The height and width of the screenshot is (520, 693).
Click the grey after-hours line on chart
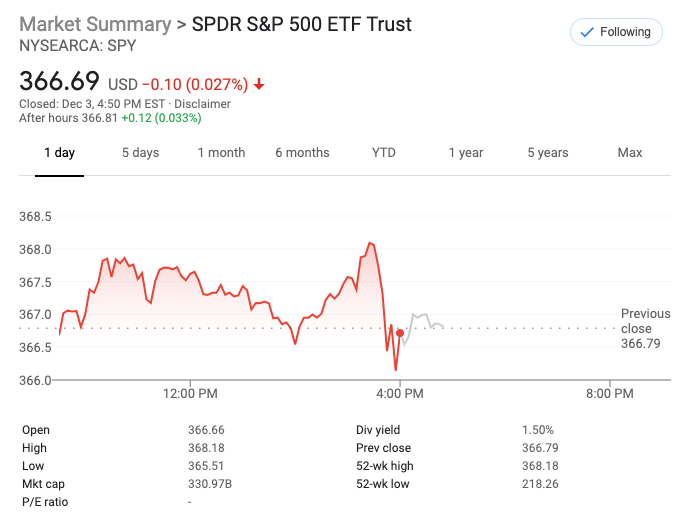[422, 318]
